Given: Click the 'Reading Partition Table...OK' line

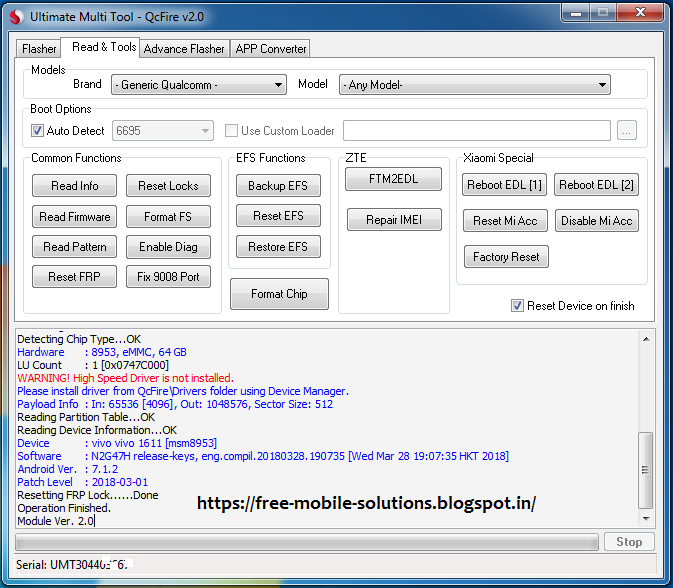Looking at the screenshot, I should pos(86,417).
